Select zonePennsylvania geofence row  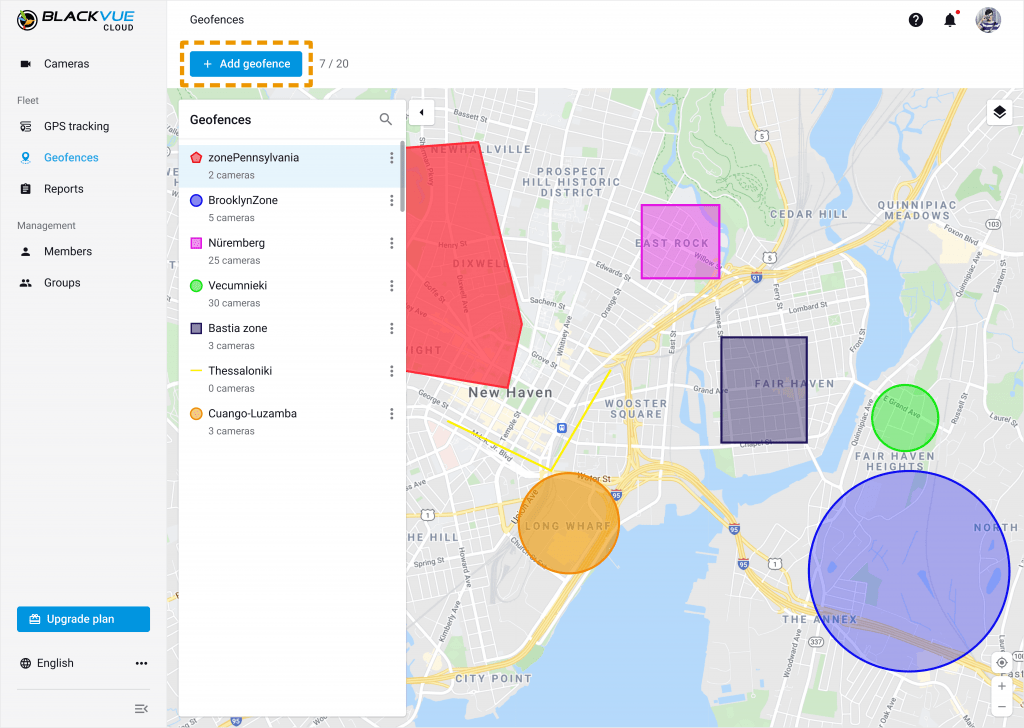click(291, 166)
